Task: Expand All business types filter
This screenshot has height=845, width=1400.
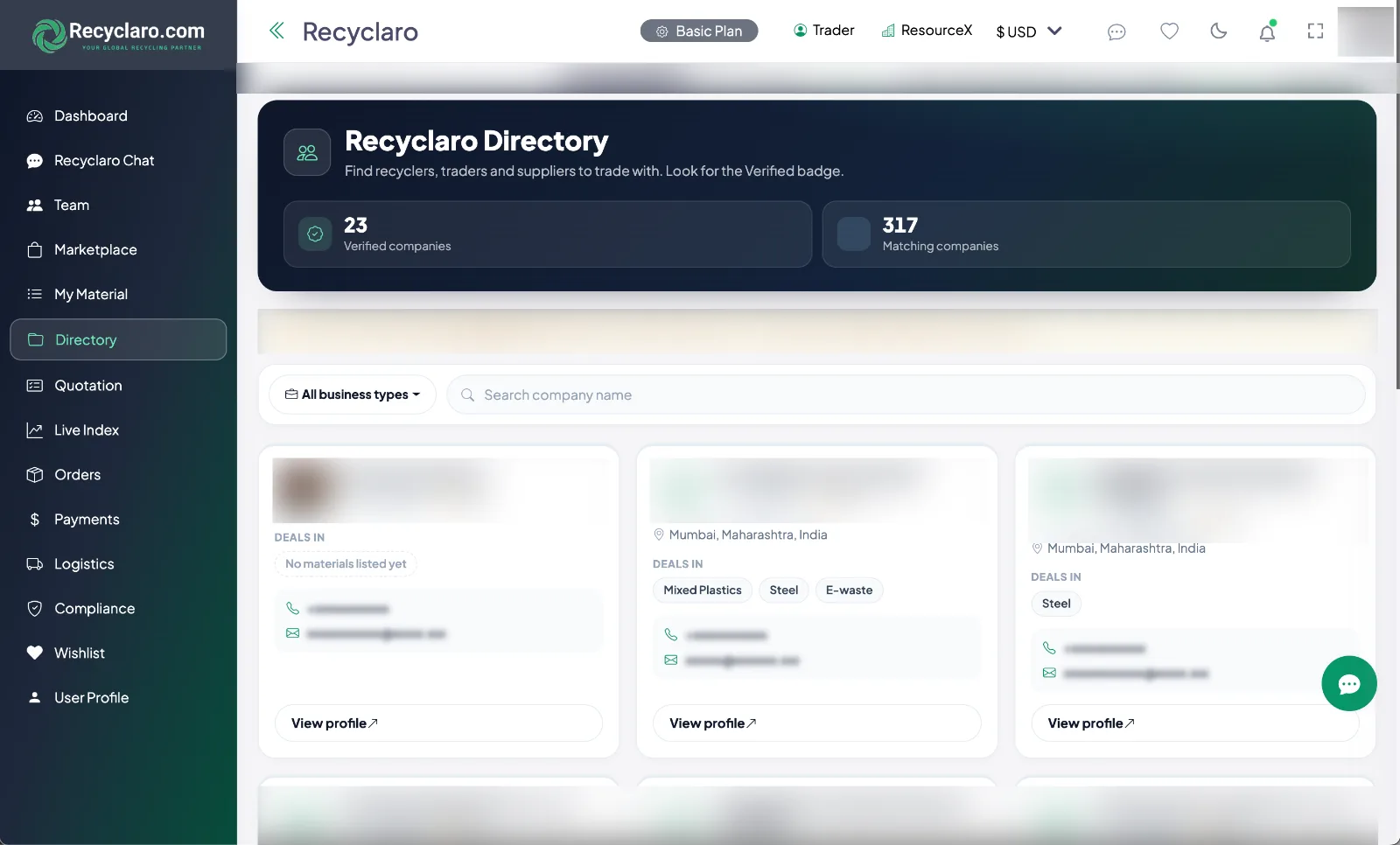Action: click(x=353, y=395)
